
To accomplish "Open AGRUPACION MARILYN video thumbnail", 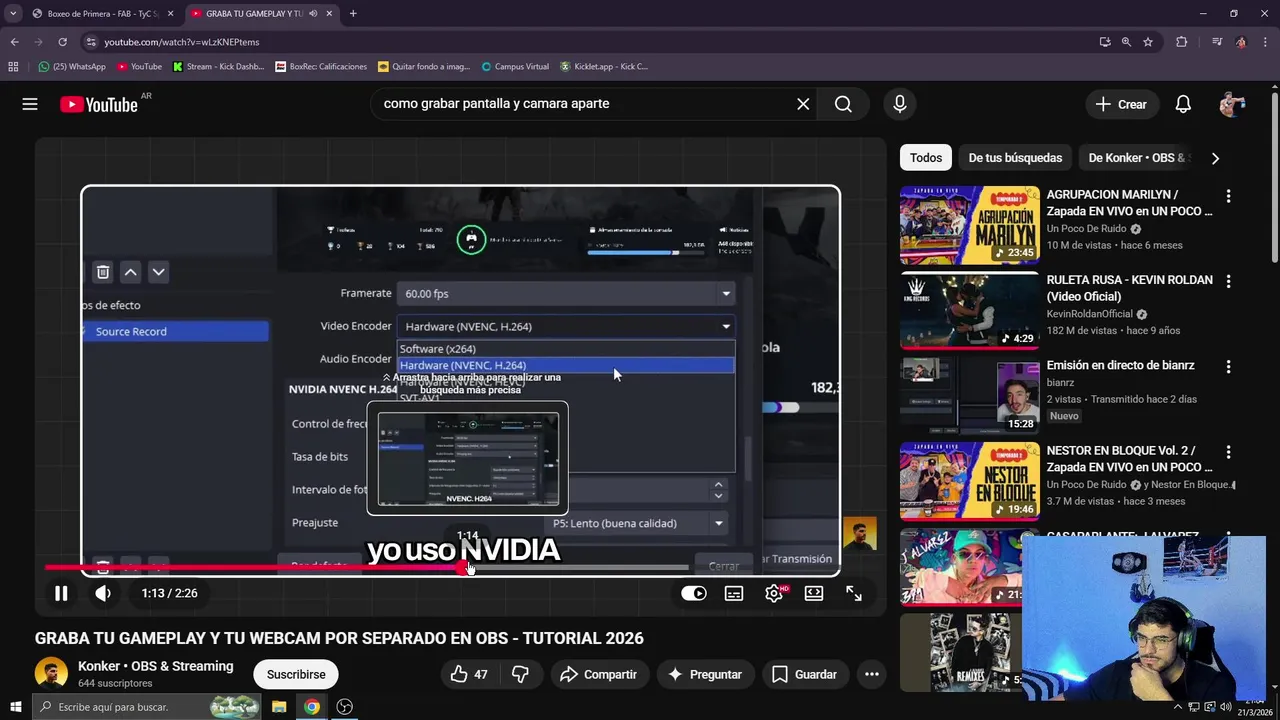I will [x=969, y=225].
